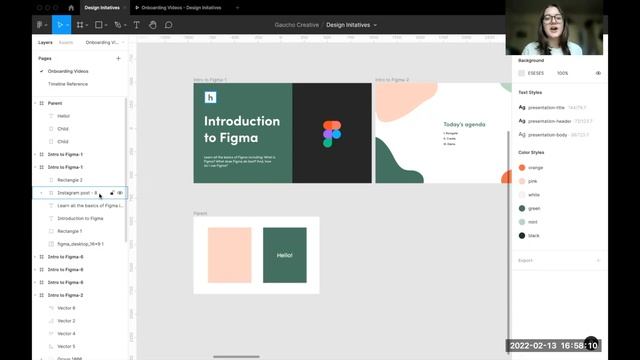
Task: Toggle background color visibility eye
Action: point(598,73)
